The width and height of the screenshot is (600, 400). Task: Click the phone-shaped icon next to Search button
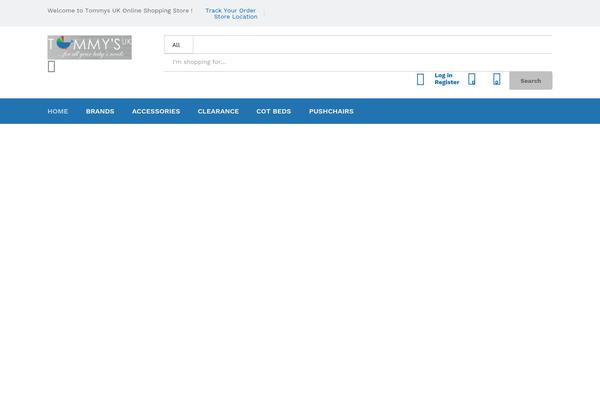(496, 79)
